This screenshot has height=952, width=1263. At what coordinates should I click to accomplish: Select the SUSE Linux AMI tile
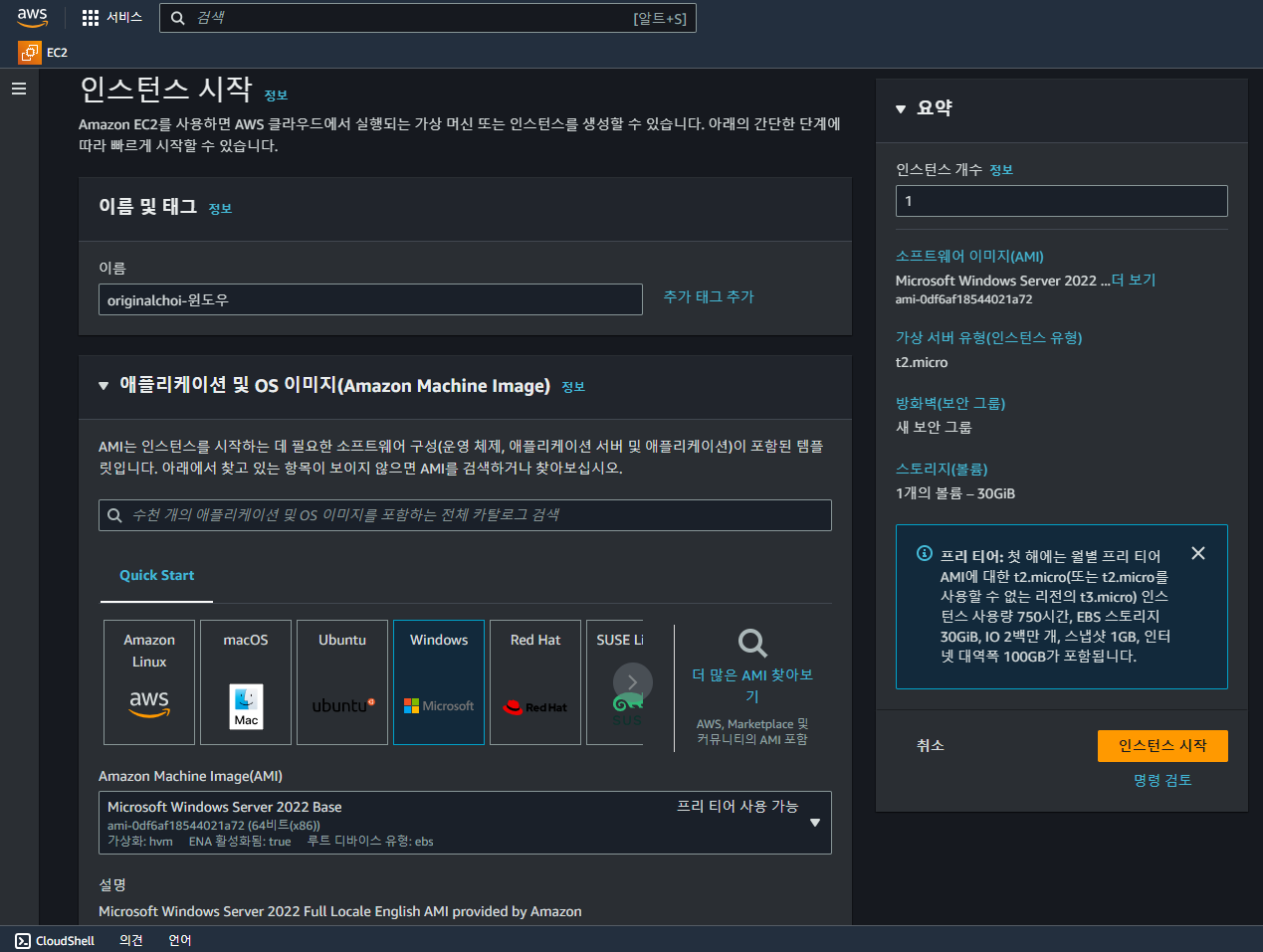pyautogui.click(x=615, y=682)
